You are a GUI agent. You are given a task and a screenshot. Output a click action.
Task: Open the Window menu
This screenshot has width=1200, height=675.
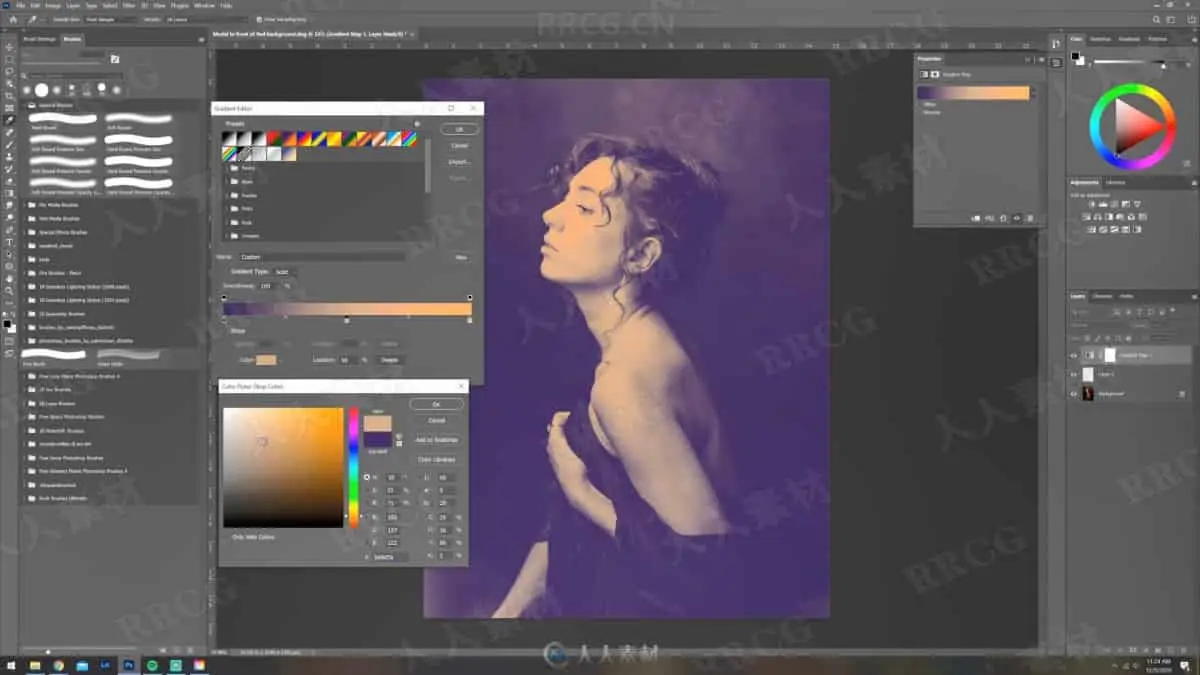[x=204, y=5]
